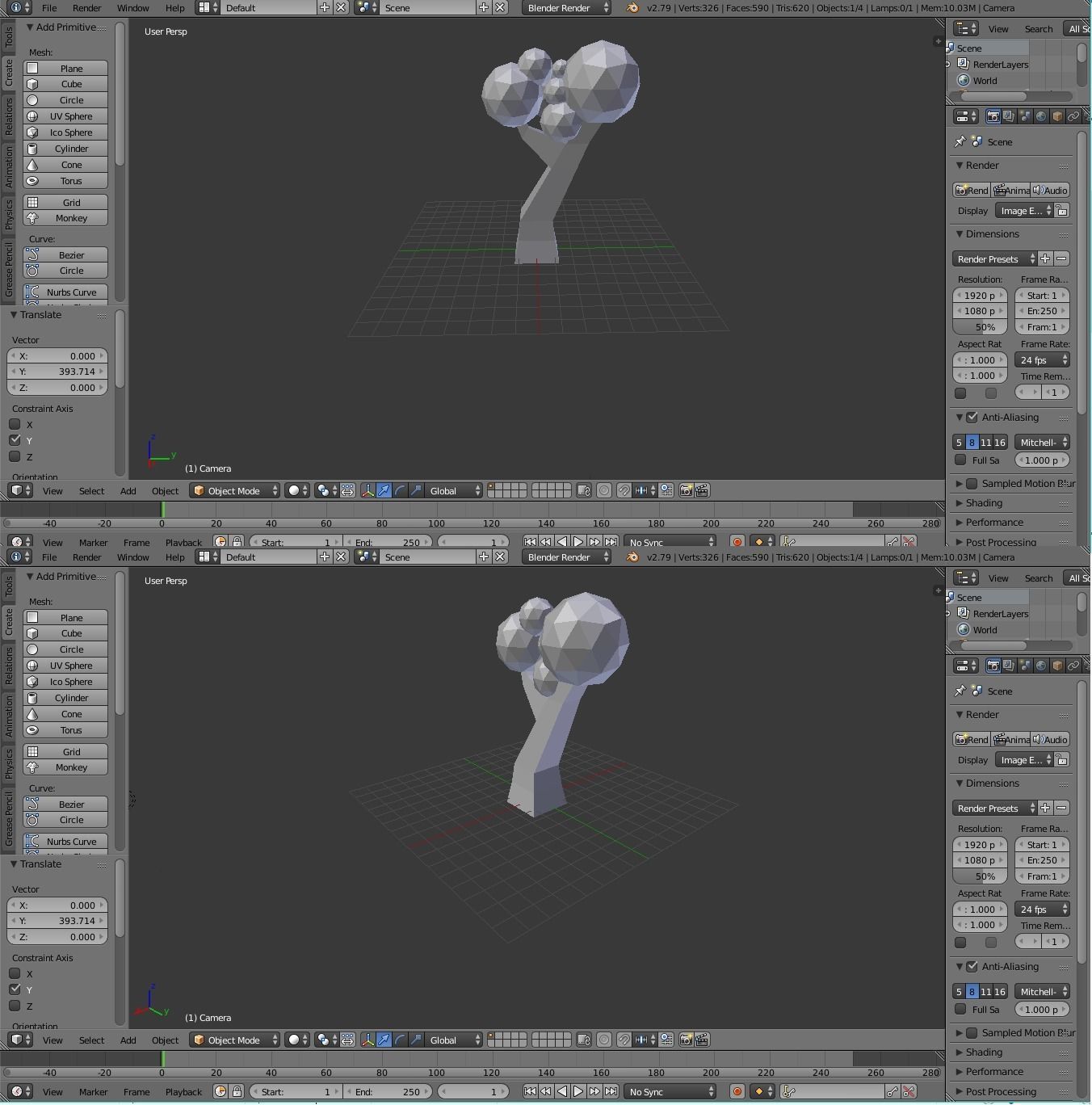Click Torus primitive button in top window
1092x1105 pixels.
click(65, 181)
